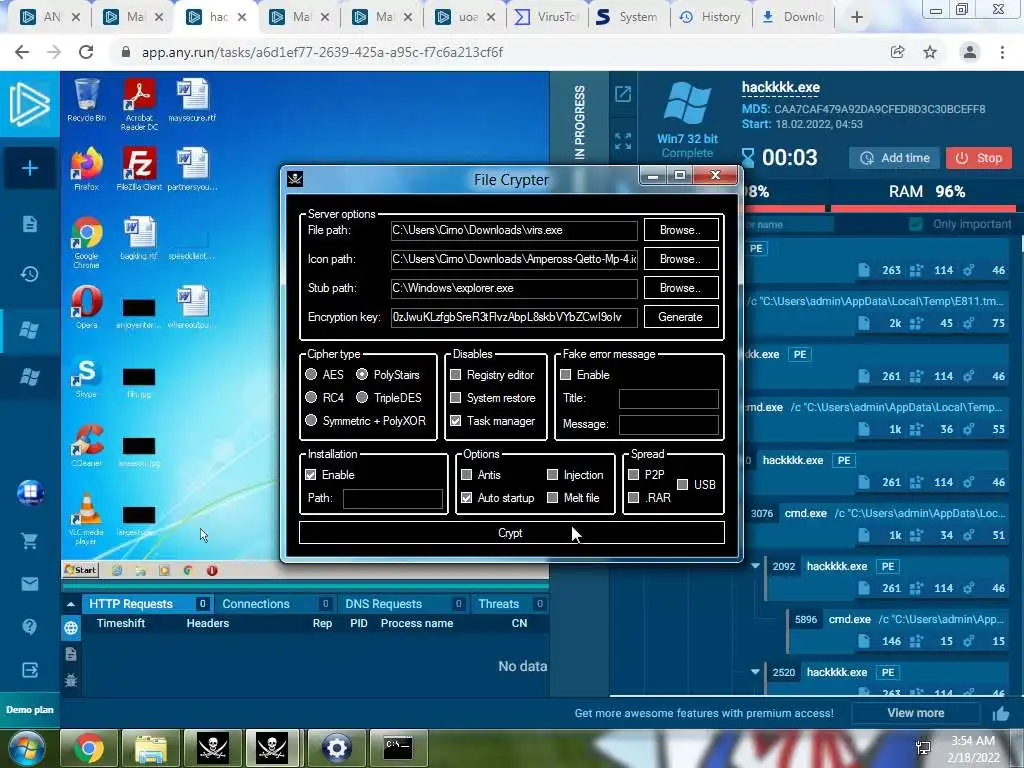
Task: Open VM in new window icon
Action: tap(623, 94)
